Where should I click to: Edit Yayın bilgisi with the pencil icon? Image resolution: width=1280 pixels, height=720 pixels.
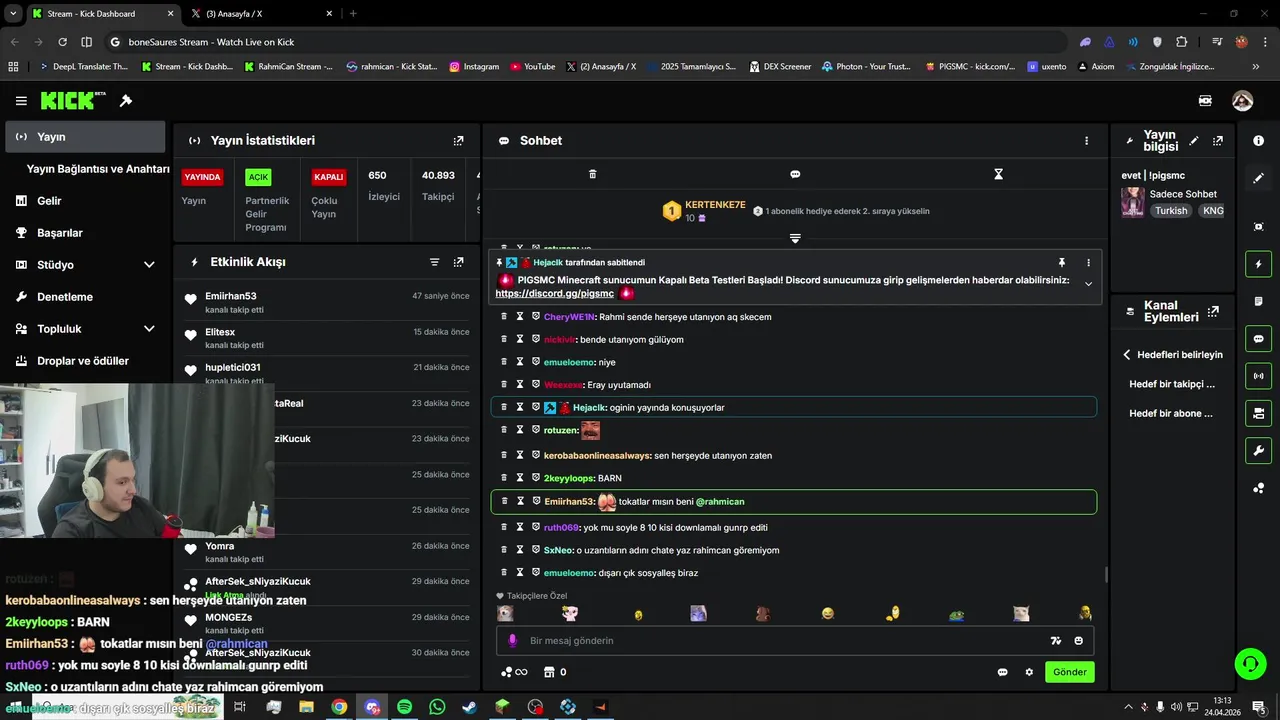[1193, 141]
